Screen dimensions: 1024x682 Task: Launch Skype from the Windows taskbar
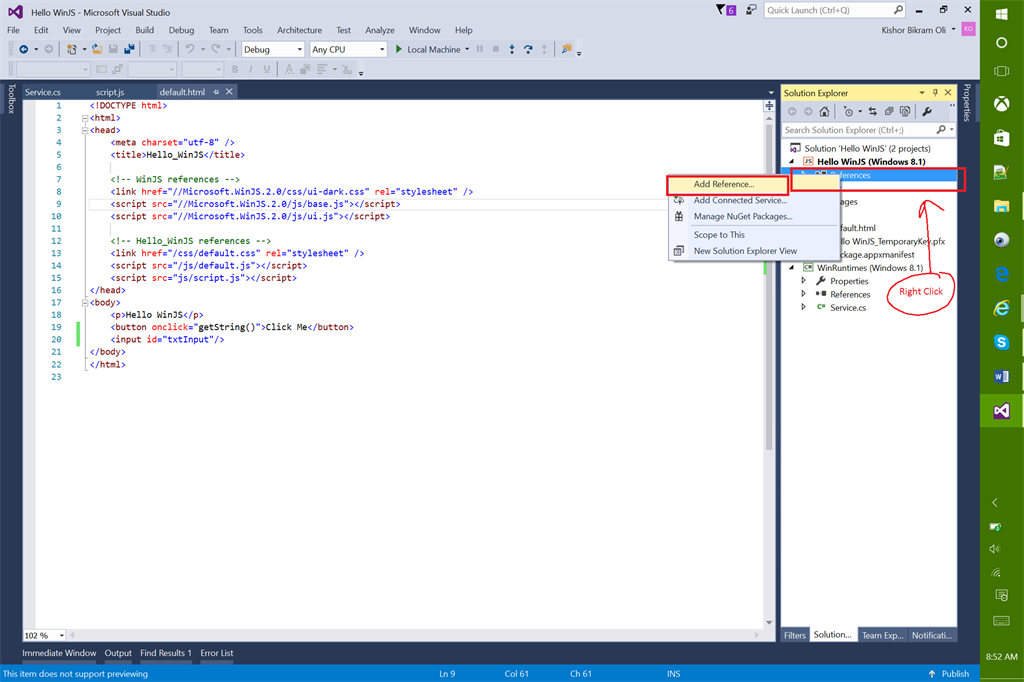click(x=1001, y=342)
